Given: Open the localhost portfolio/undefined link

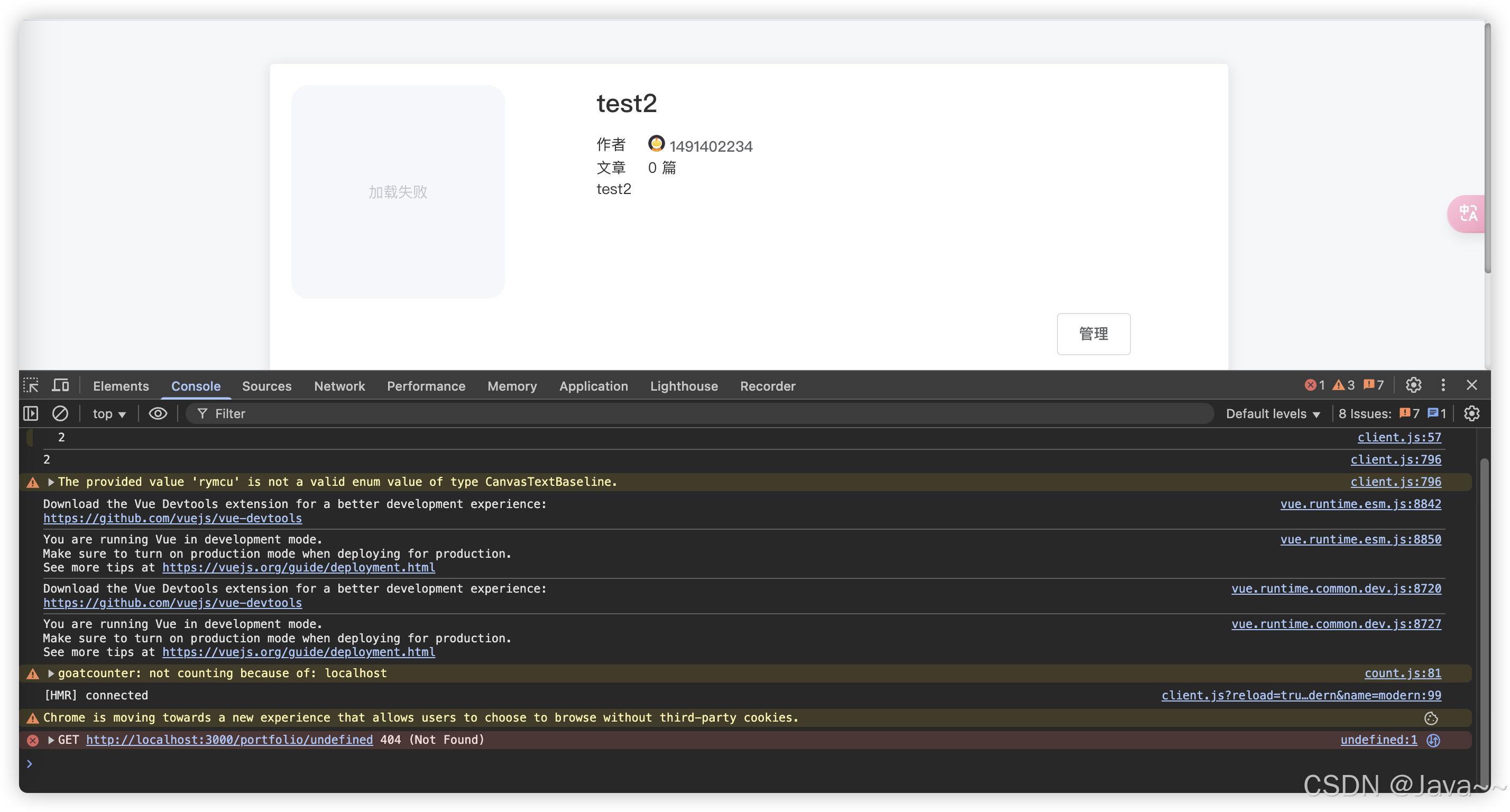Looking at the screenshot, I should point(229,740).
